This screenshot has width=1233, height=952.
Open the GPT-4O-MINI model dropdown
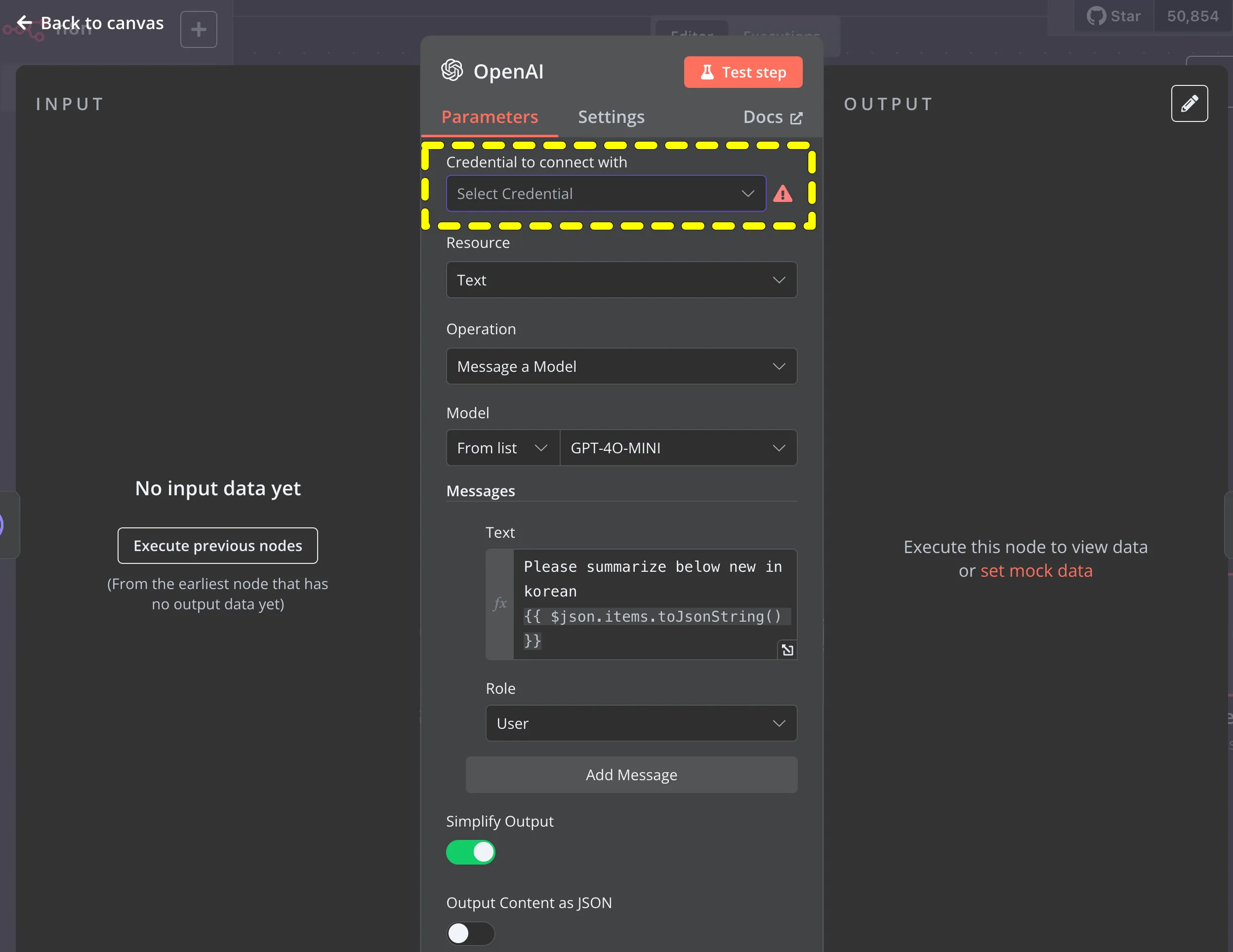(679, 448)
